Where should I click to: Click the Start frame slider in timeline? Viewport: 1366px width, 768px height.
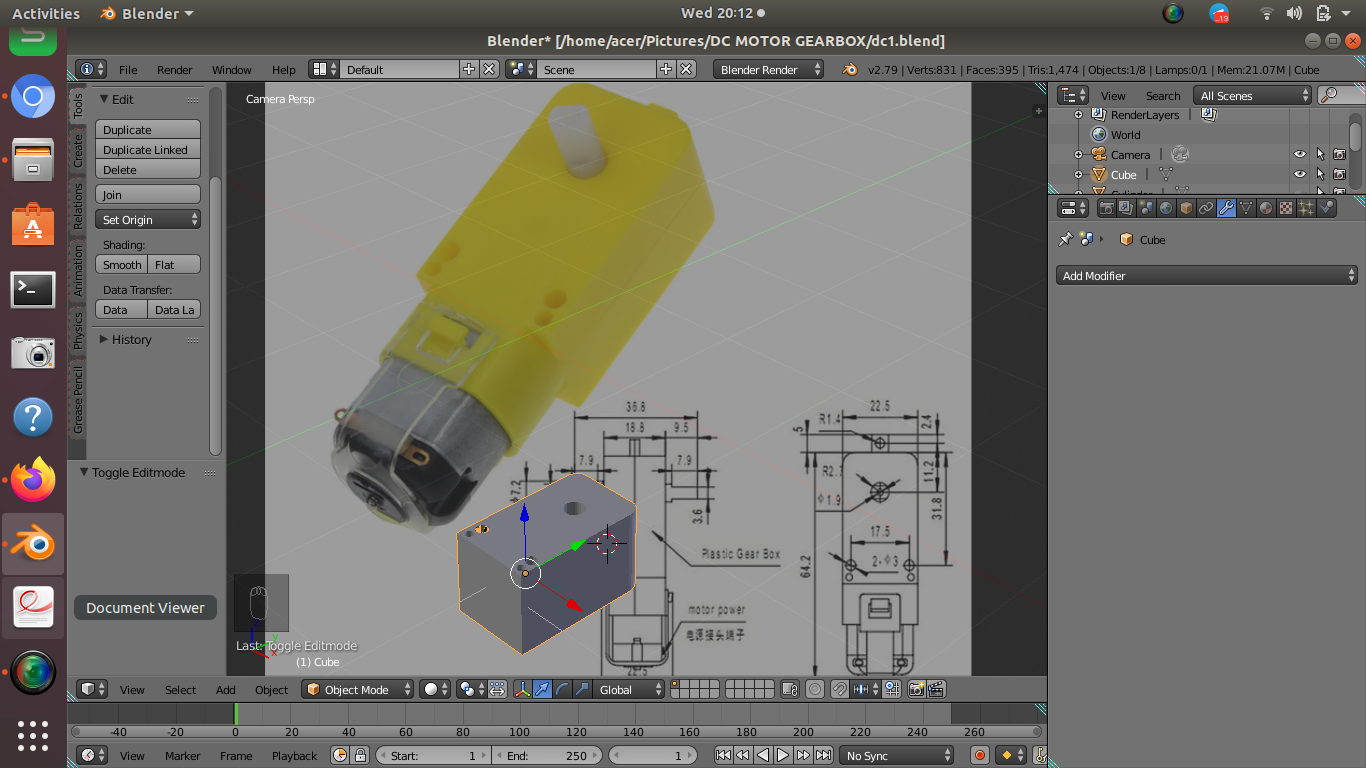[x=432, y=755]
